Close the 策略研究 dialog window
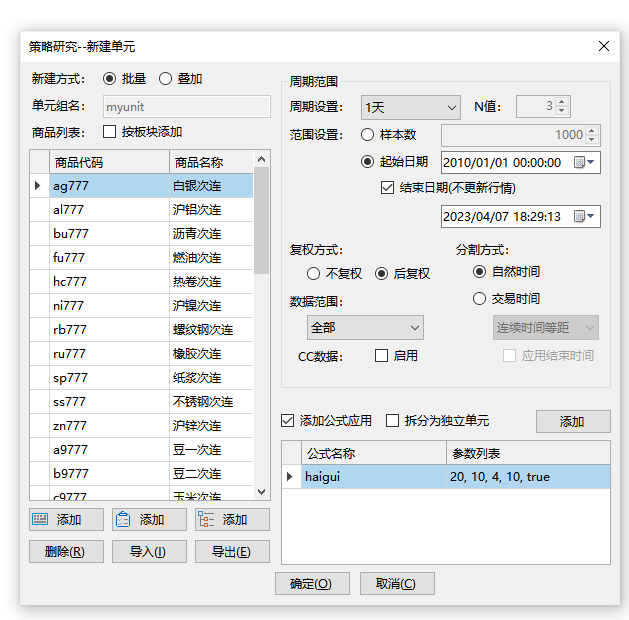The width and height of the screenshot is (629, 620). pyautogui.click(x=604, y=46)
